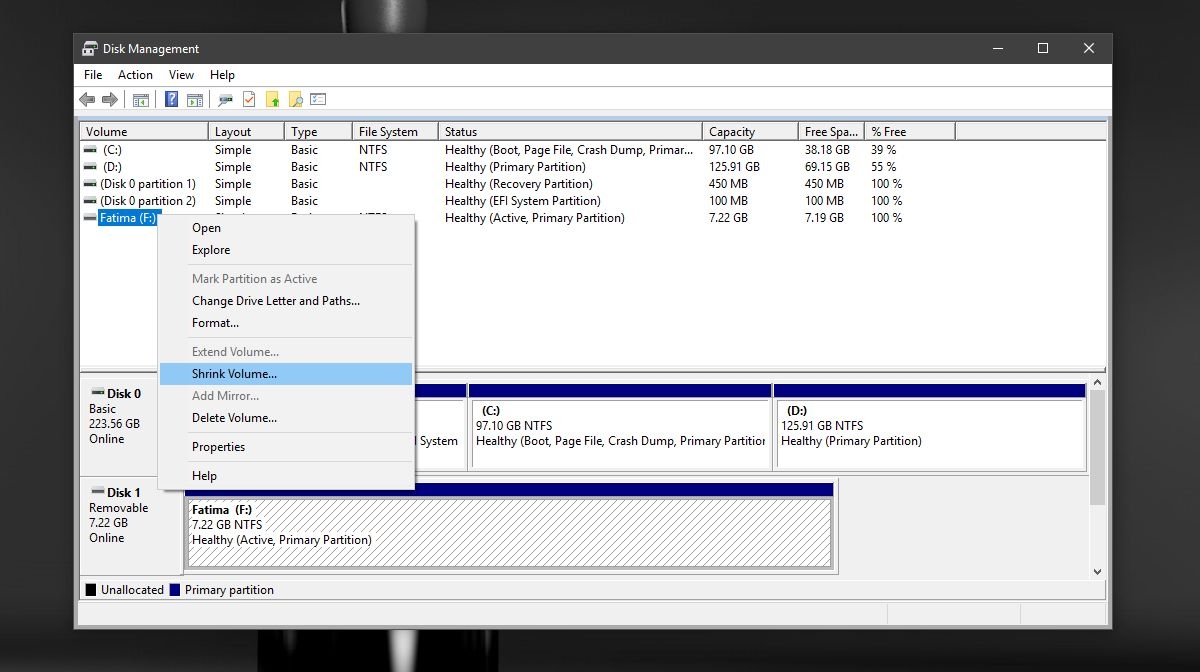
Task: Sort by the Capacity column header
Action: pos(732,132)
